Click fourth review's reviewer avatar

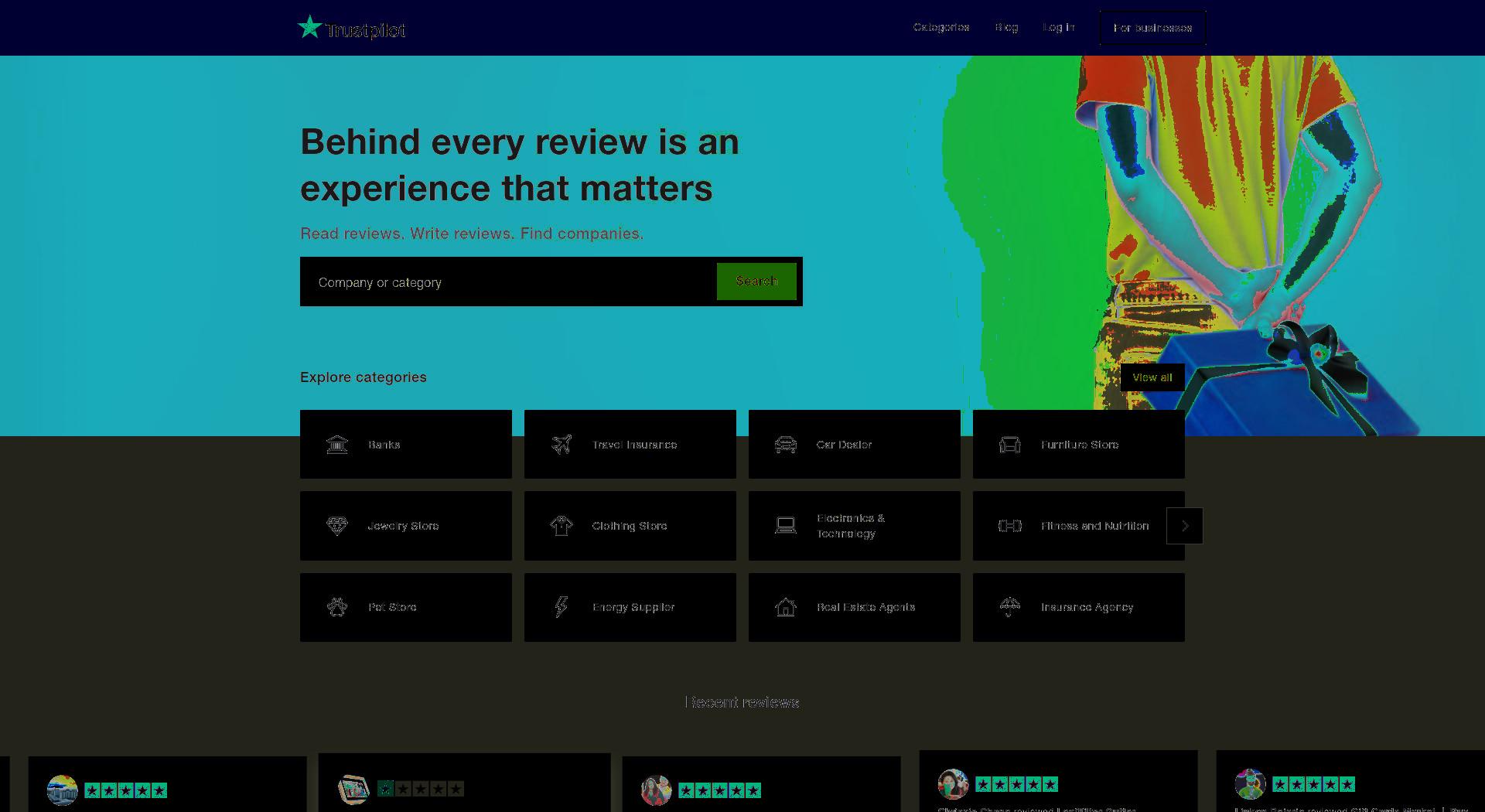pyautogui.click(x=953, y=784)
